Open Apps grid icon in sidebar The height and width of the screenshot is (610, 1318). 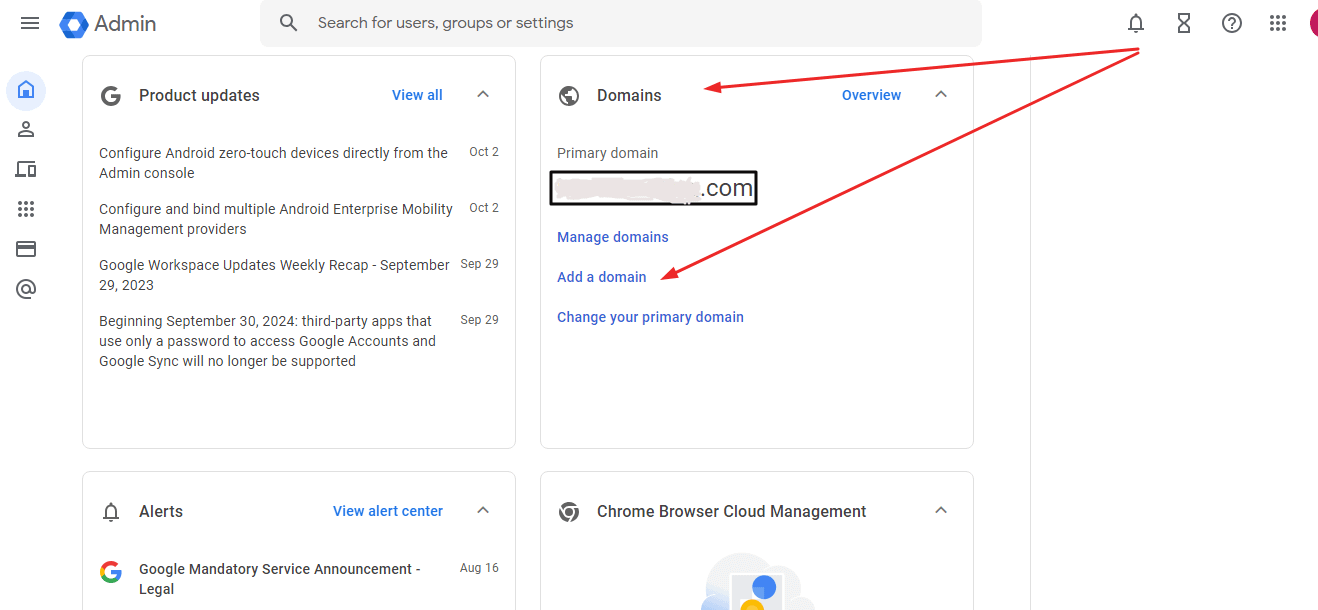(26, 209)
